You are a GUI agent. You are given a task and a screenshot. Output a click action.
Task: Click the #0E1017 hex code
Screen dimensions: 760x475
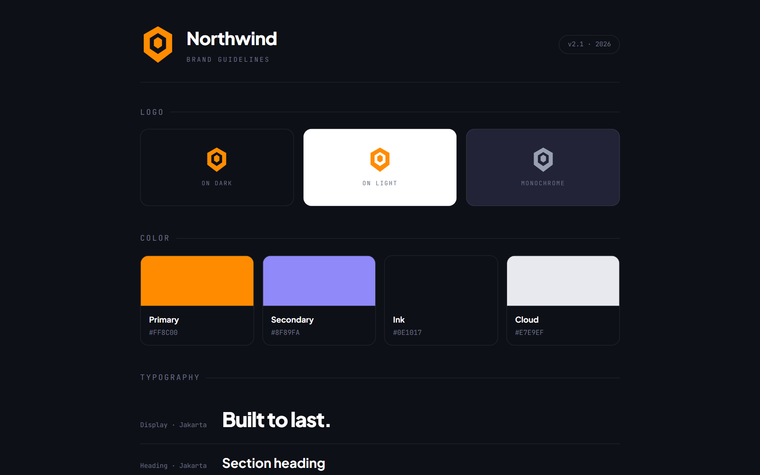coord(407,332)
